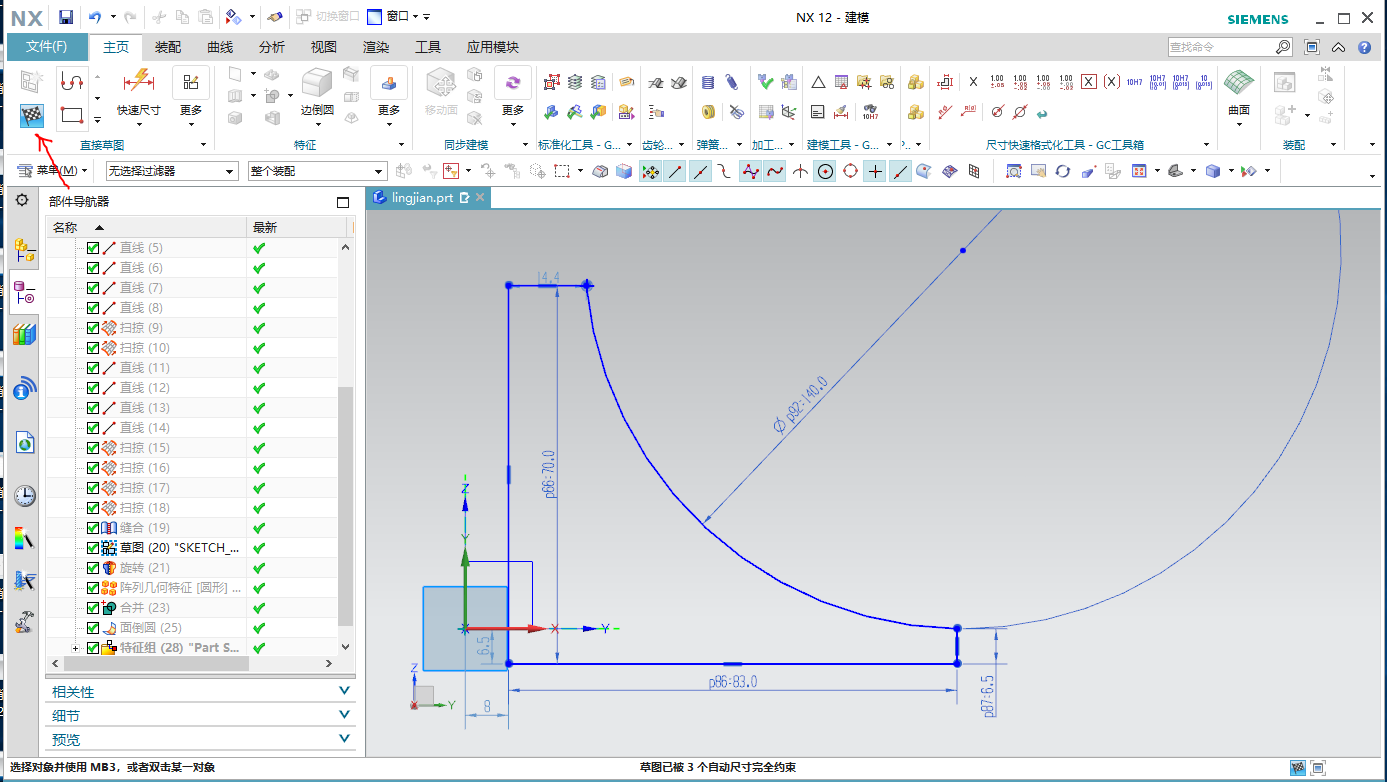
Task: Toggle the checkbox for 扫掠 (9)
Action: 93,328
